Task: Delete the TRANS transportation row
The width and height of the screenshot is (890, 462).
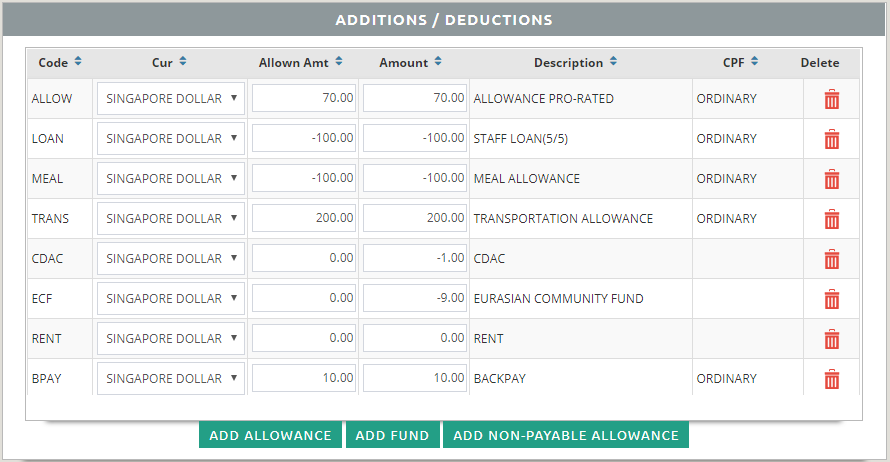Action: click(831, 219)
